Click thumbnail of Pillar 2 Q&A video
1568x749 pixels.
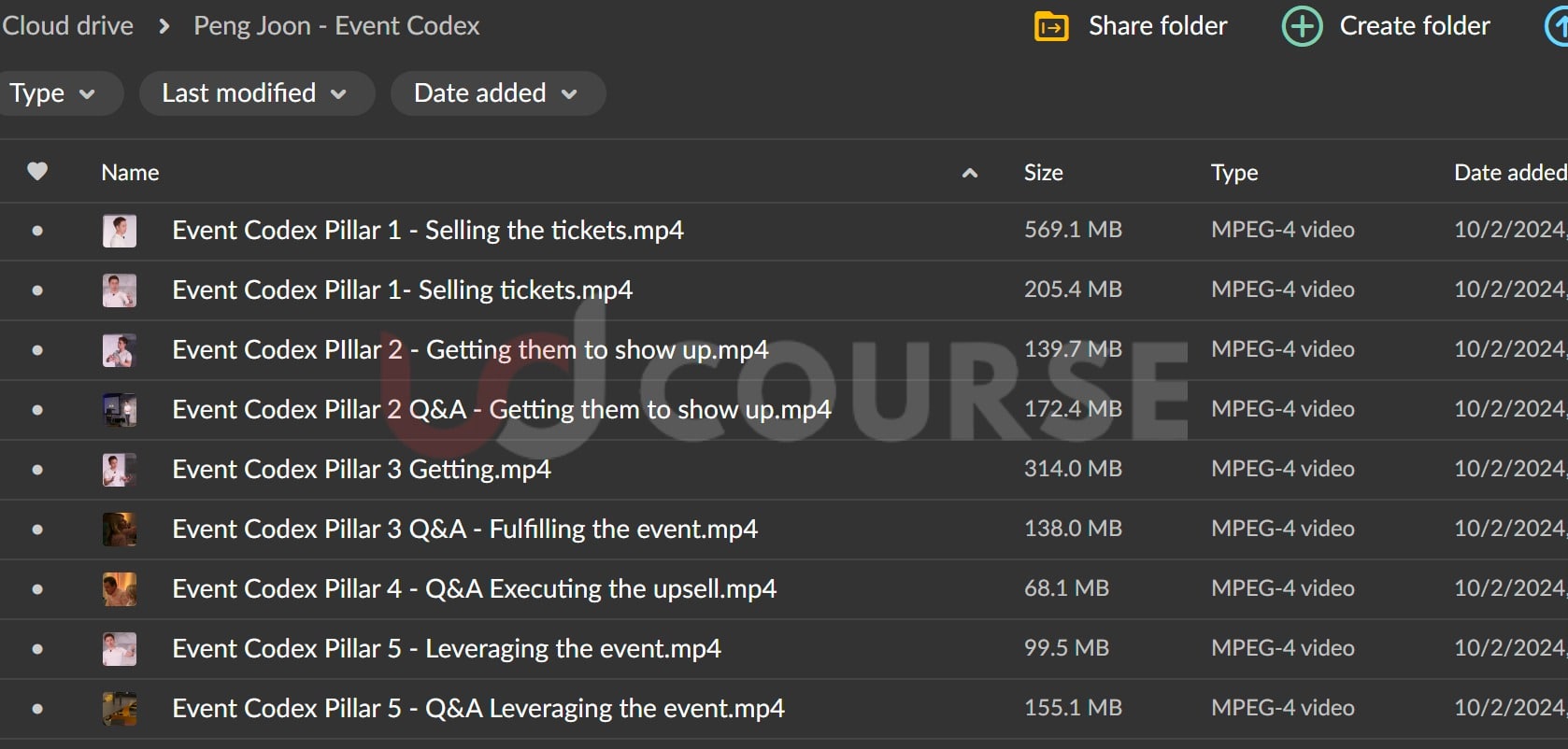click(120, 410)
